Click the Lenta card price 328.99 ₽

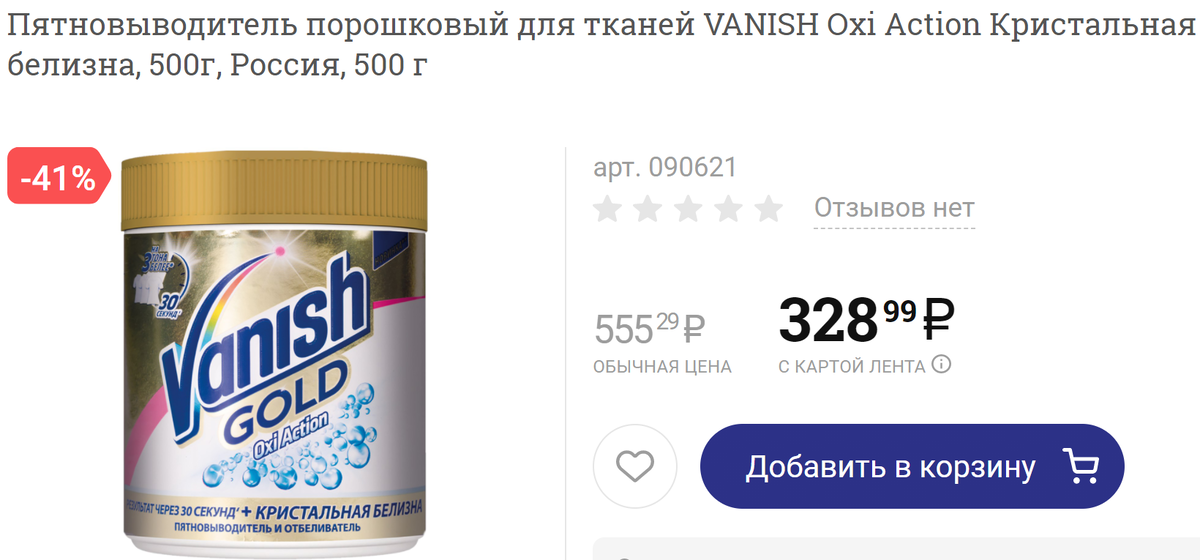coord(866,318)
